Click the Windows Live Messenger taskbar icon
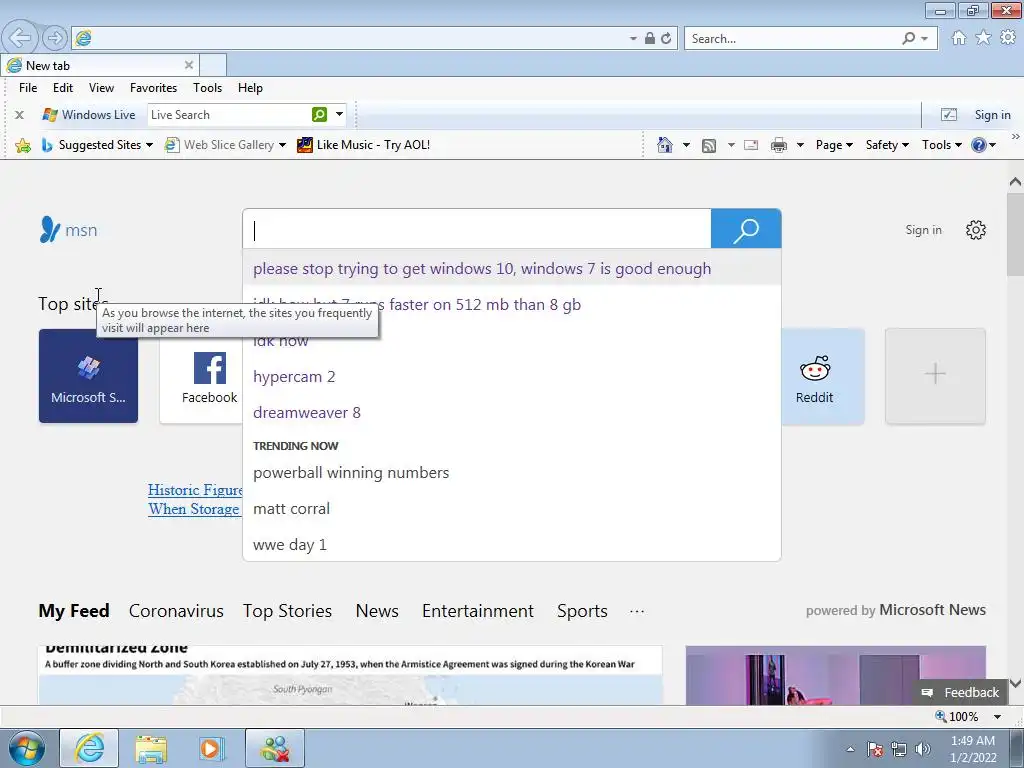This screenshot has width=1024, height=768. (x=275, y=748)
